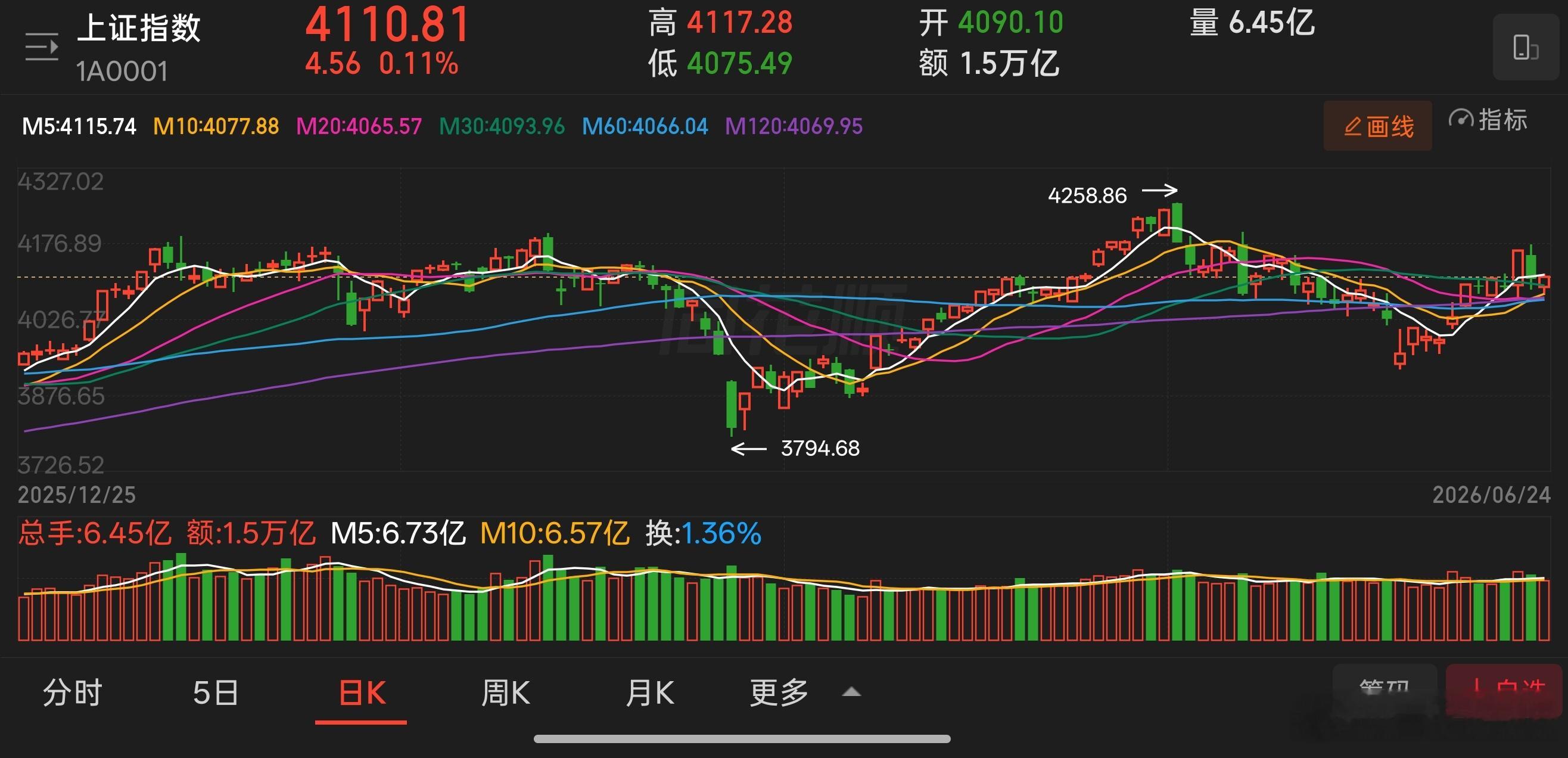Click the M10:4077.88 moving average label
1568x758 pixels.
point(216,127)
